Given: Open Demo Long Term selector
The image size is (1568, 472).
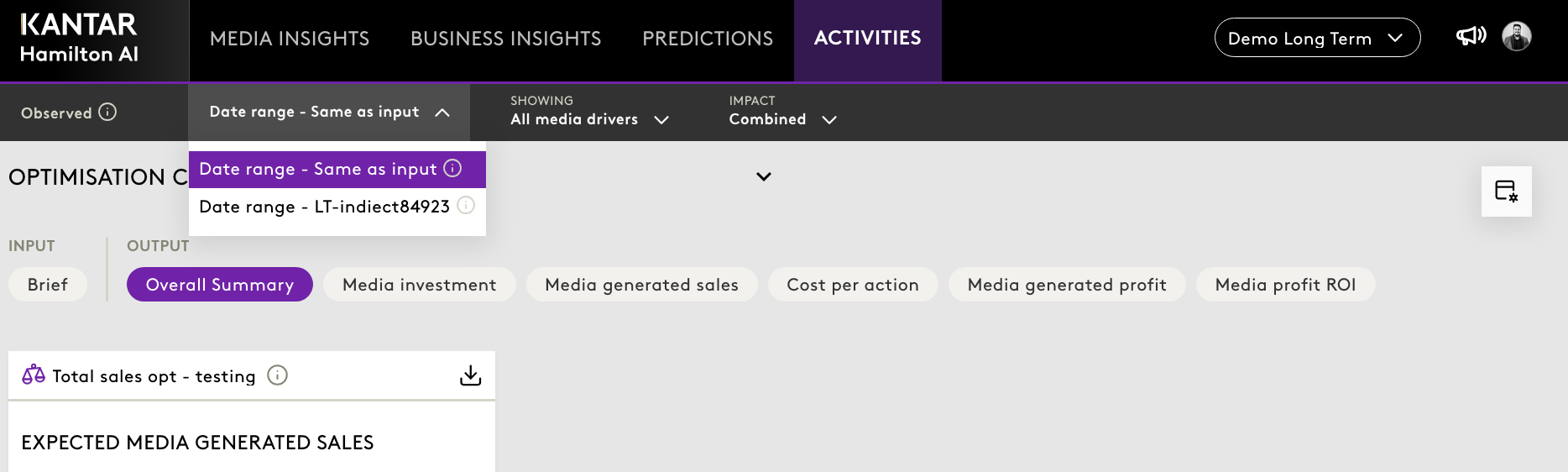Looking at the screenshot, I should pyautogui.click(x=1316, y=38).
